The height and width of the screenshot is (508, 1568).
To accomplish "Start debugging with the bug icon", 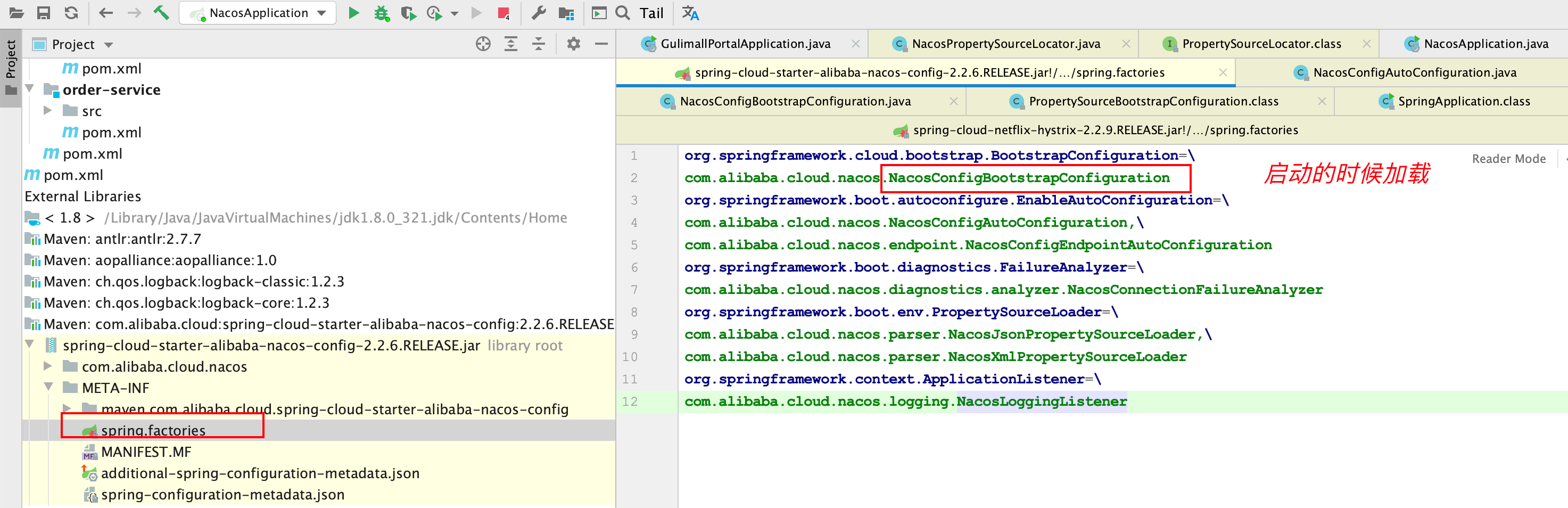I will click(x=381, y=13).
